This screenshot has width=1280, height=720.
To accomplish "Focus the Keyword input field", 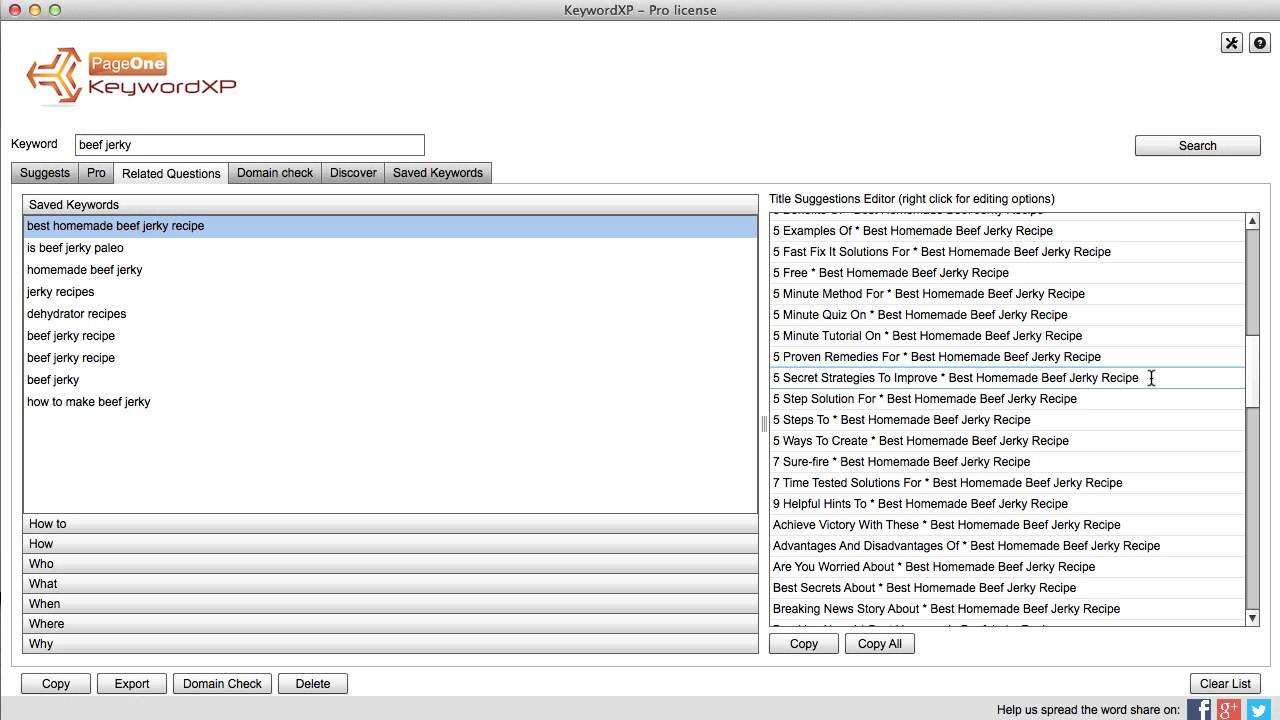I will pyautogui.click(x=250, y=145).
